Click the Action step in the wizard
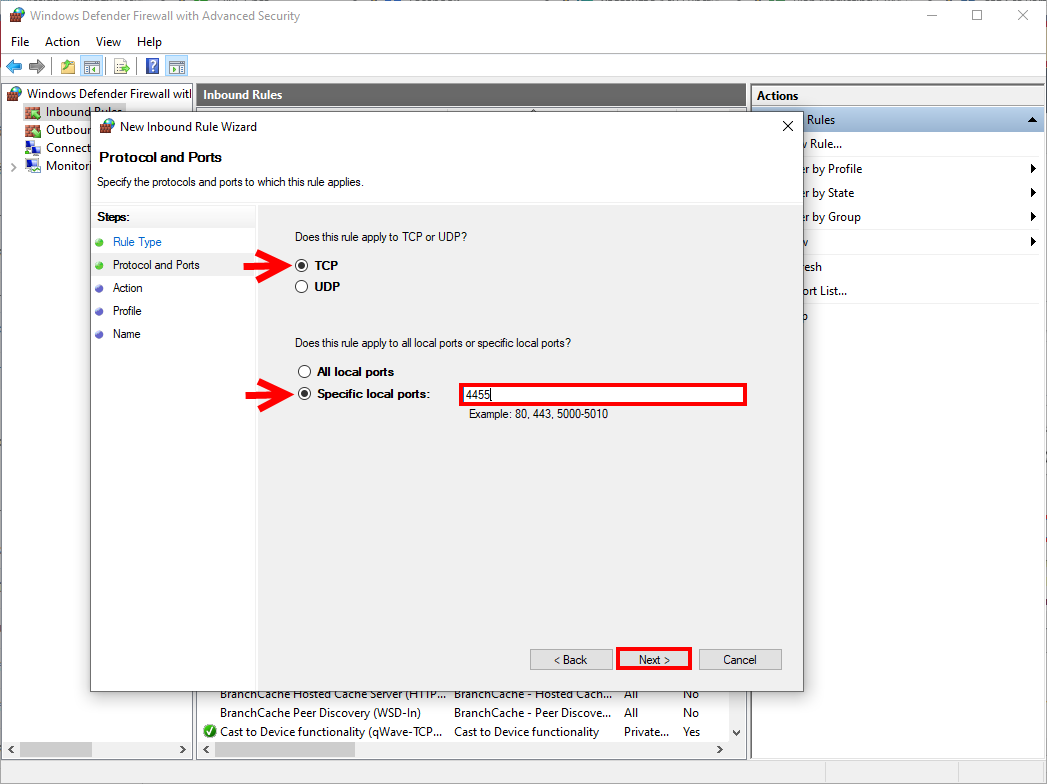 128,288
